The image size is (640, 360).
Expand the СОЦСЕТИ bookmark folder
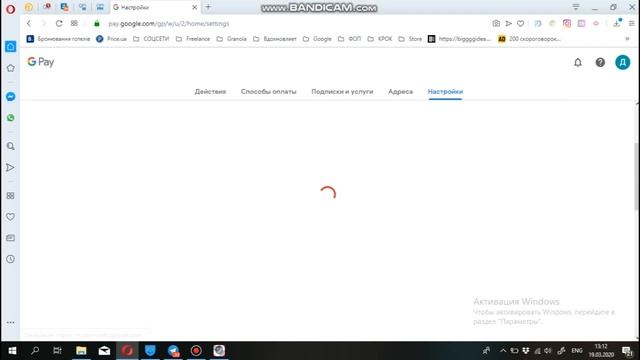[151, 39]
